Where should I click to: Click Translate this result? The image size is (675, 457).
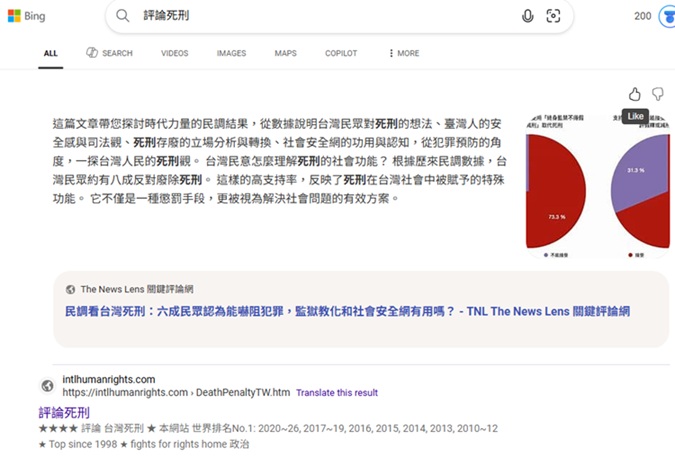337,393
